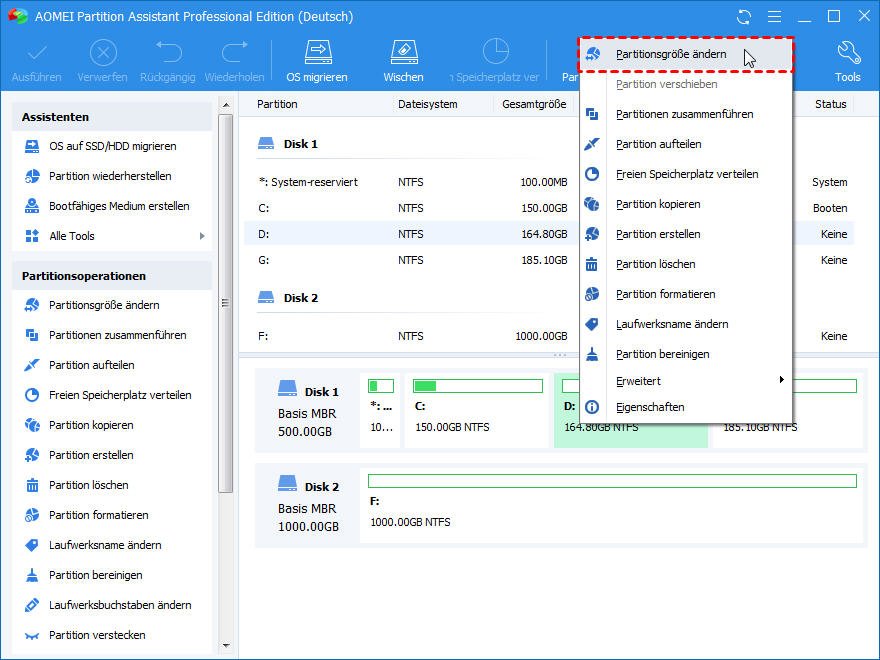The image size is (880, 660).
Task: Click the Assistenten section header
Action: tap(112, 117)
